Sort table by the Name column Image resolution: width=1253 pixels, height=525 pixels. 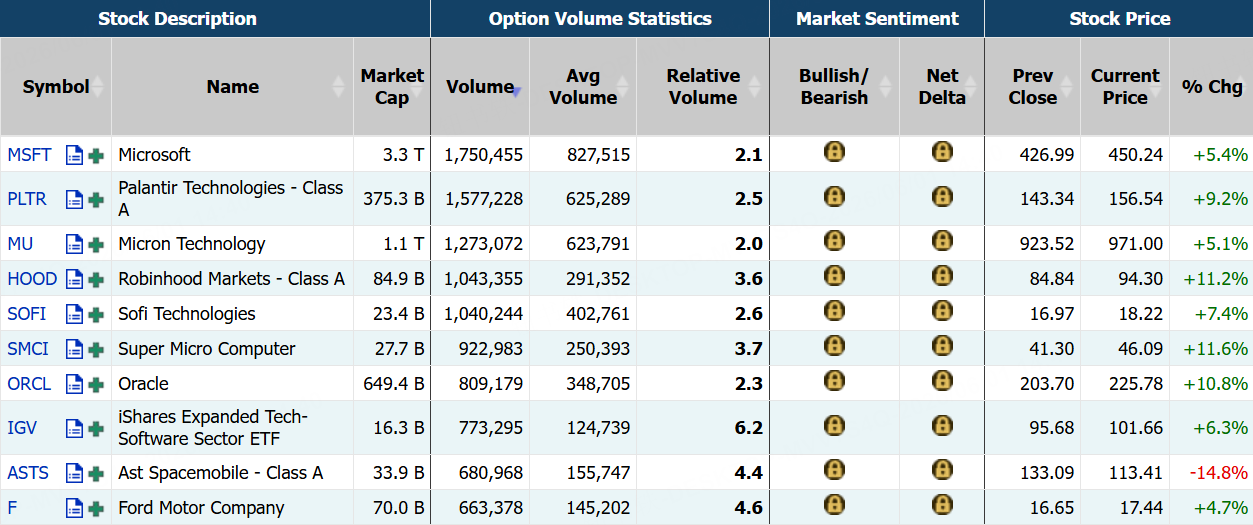233,87
